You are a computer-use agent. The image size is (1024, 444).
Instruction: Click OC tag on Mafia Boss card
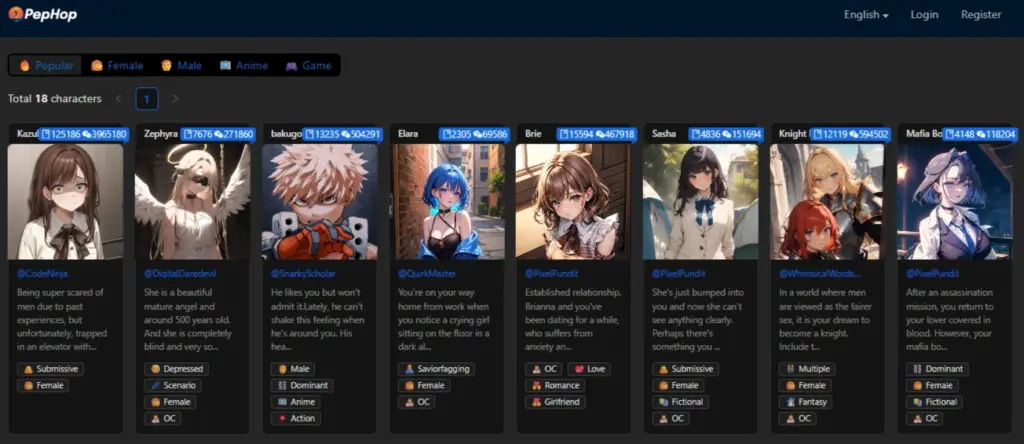(925, 419)
